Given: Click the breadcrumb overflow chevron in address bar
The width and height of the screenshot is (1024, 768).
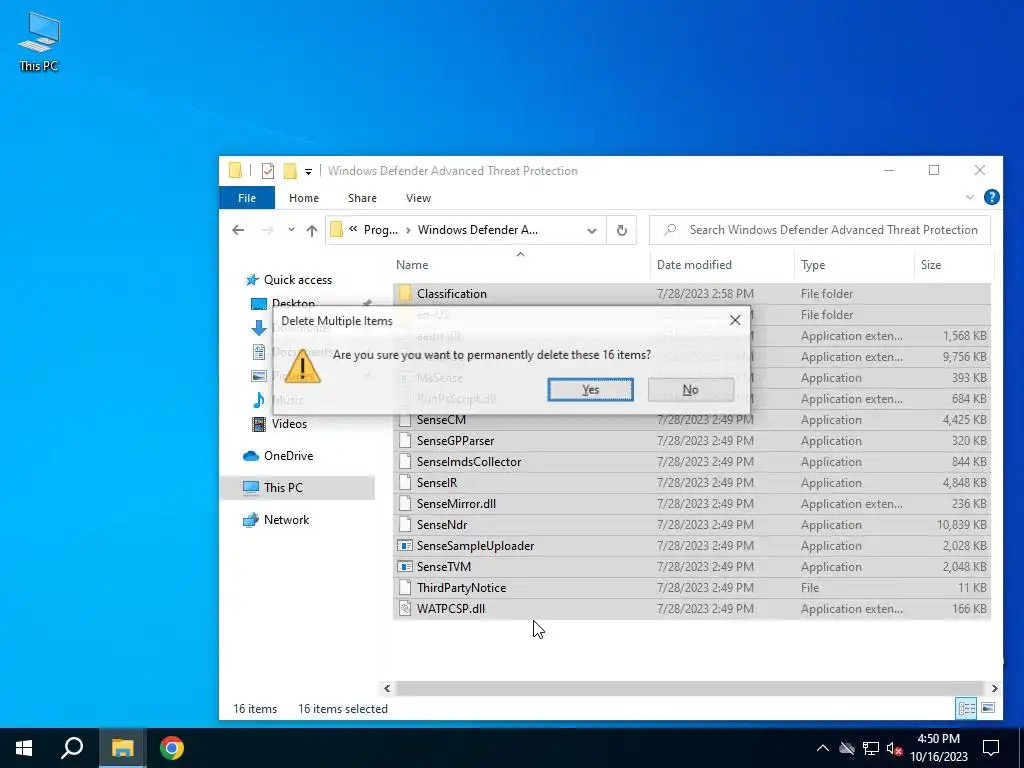Looking at the screenshot, I should [353, 229].
